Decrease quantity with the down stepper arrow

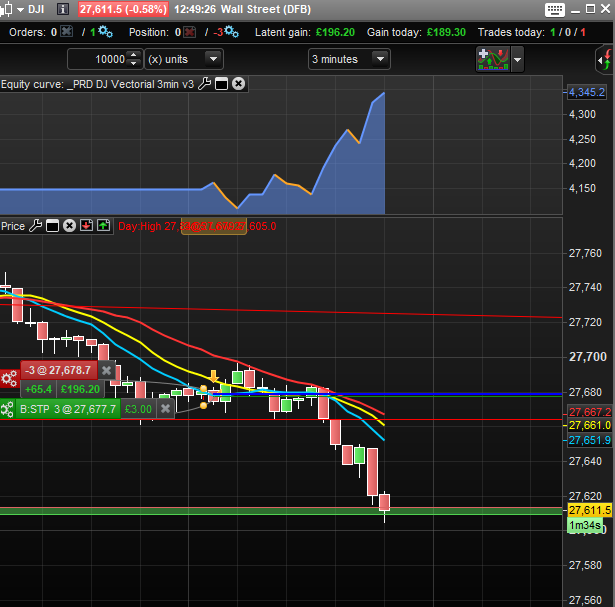[134, 64]
